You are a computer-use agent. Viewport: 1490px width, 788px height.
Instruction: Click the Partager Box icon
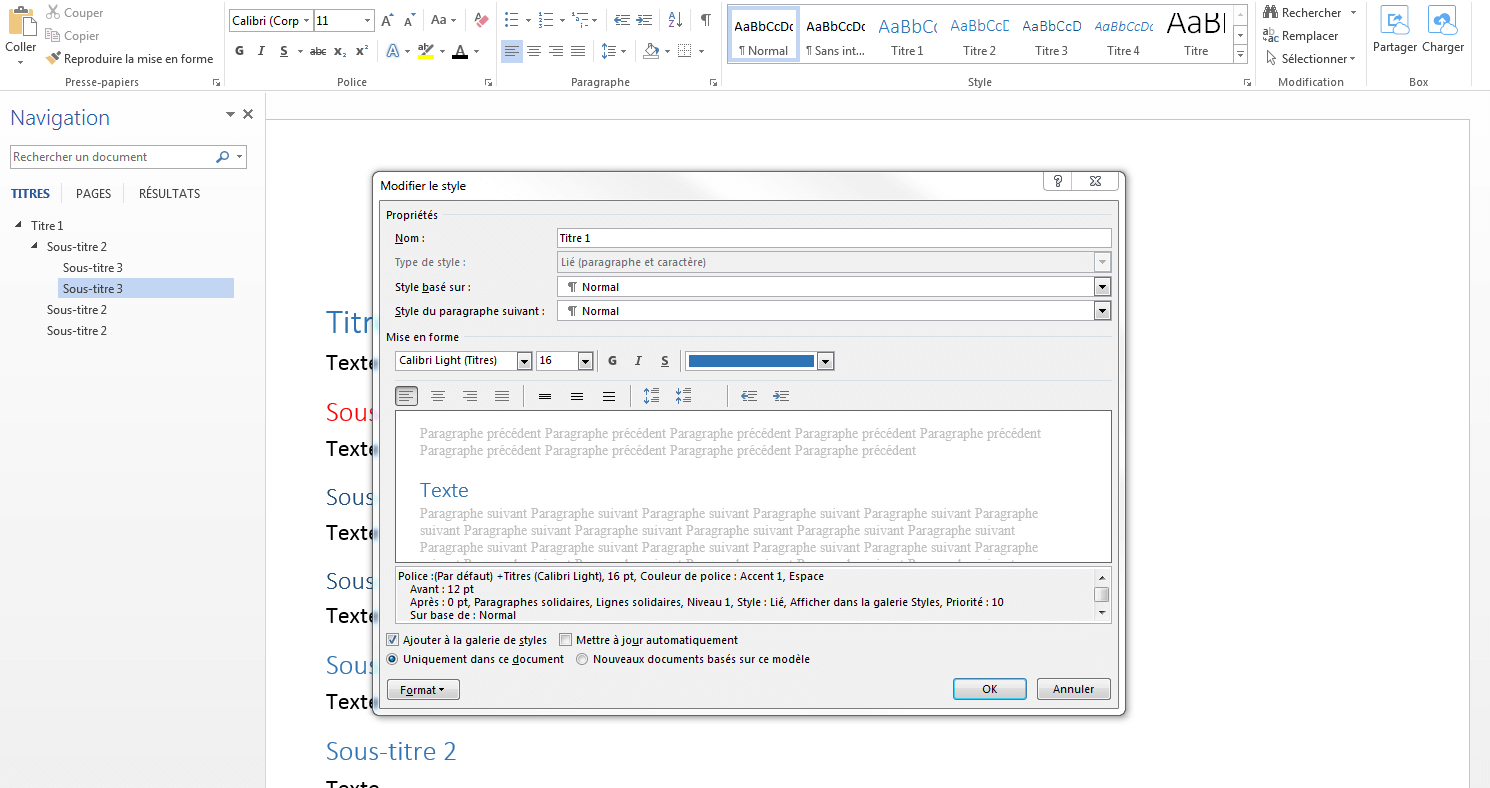(1394, 21)
